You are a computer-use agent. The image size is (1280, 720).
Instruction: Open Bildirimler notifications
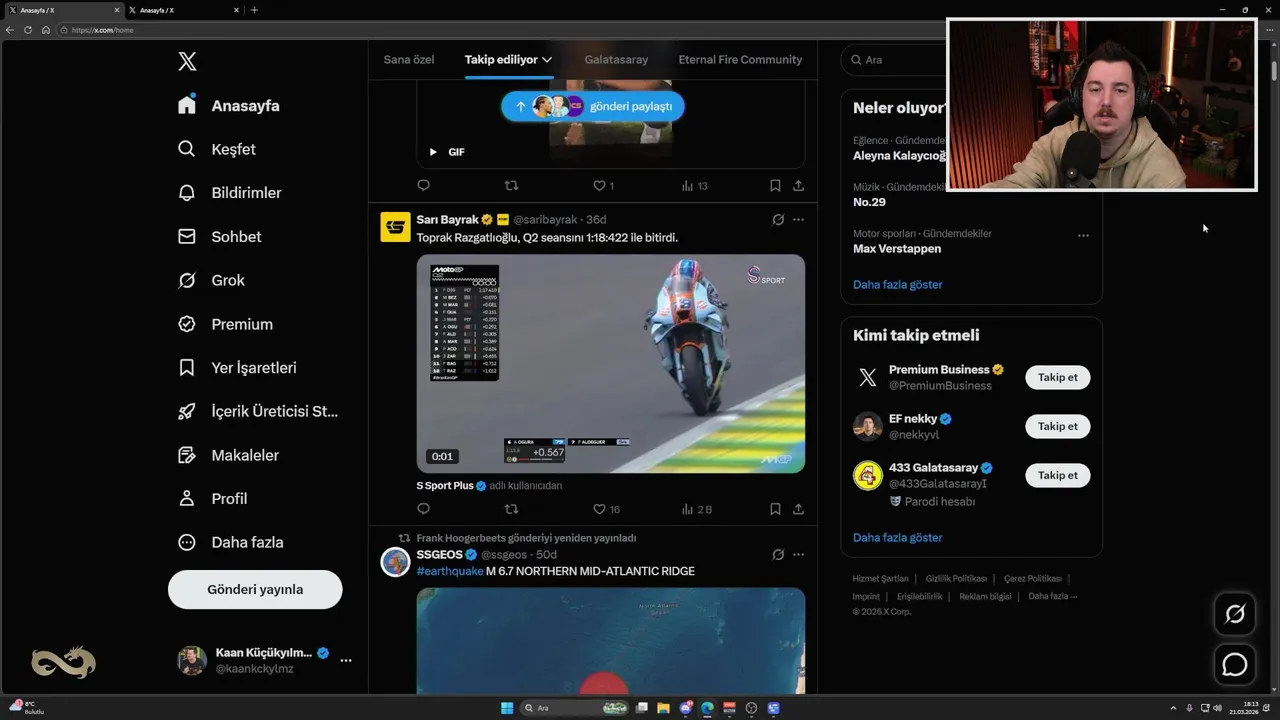pyautogui.click(x=230, y=193)
